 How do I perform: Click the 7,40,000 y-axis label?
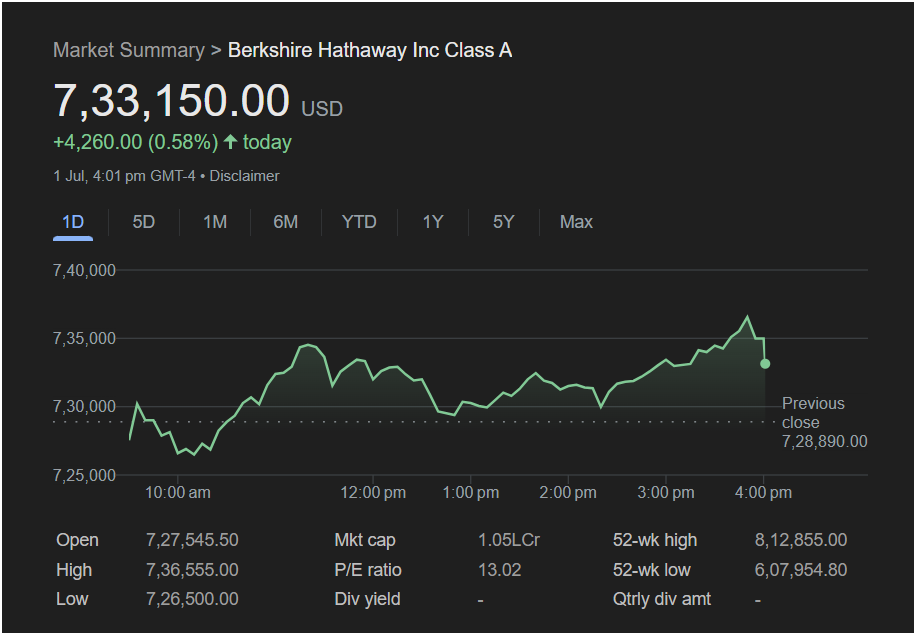[x=84, y=270]
